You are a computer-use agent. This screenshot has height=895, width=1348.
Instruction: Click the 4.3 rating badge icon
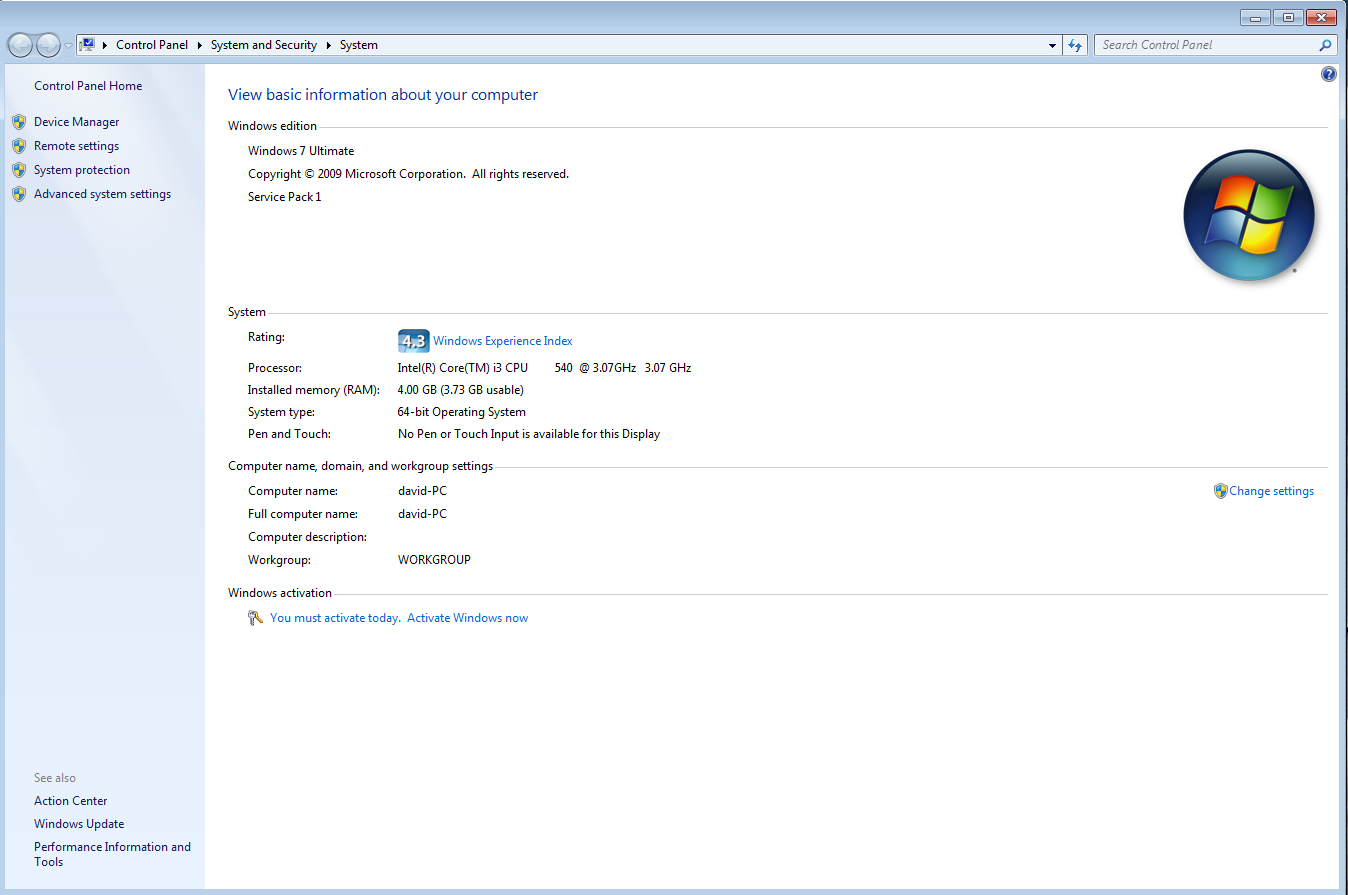[x=413, y=341]
